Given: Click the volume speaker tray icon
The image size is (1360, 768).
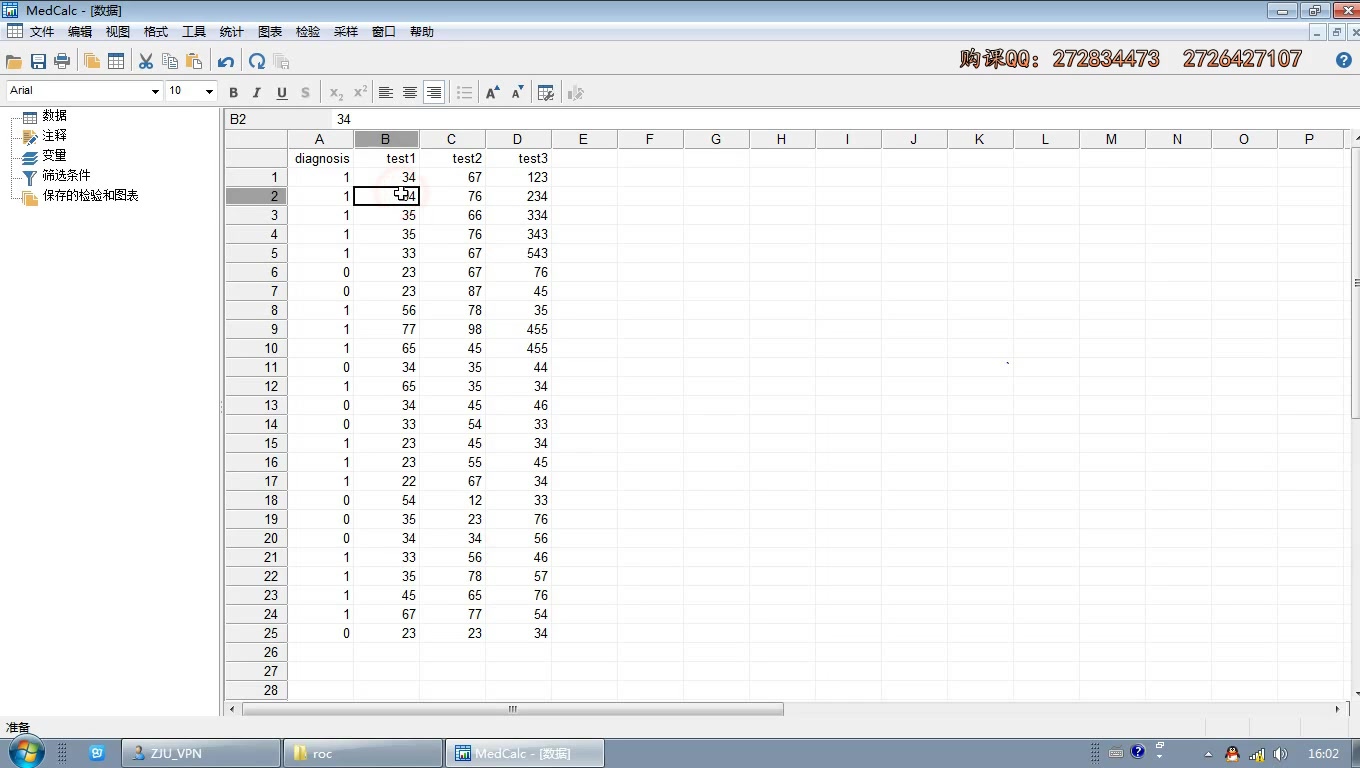Looking at the screenshot, I should (x=1280, y=753).
